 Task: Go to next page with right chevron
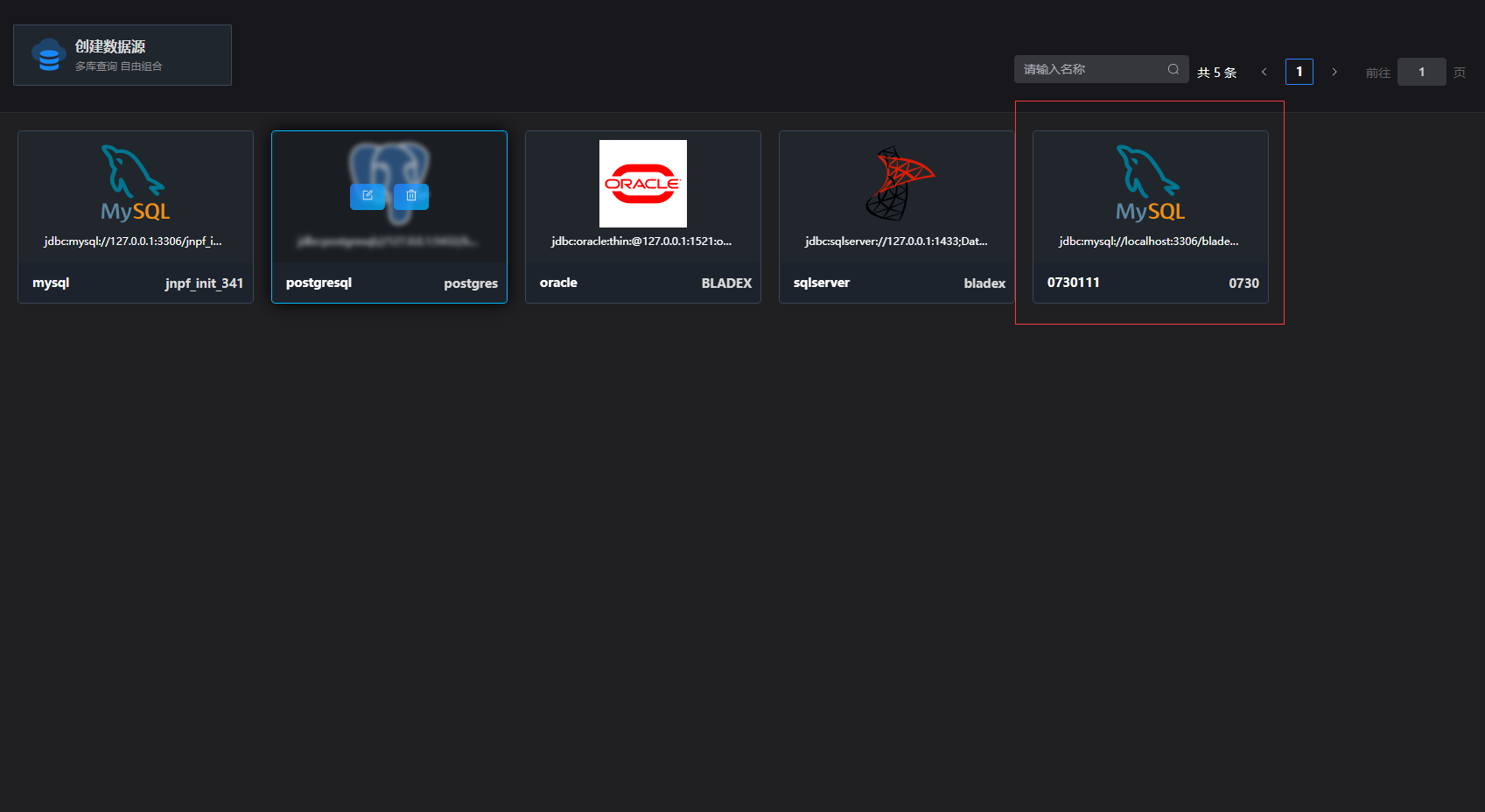pos(1334,72)
